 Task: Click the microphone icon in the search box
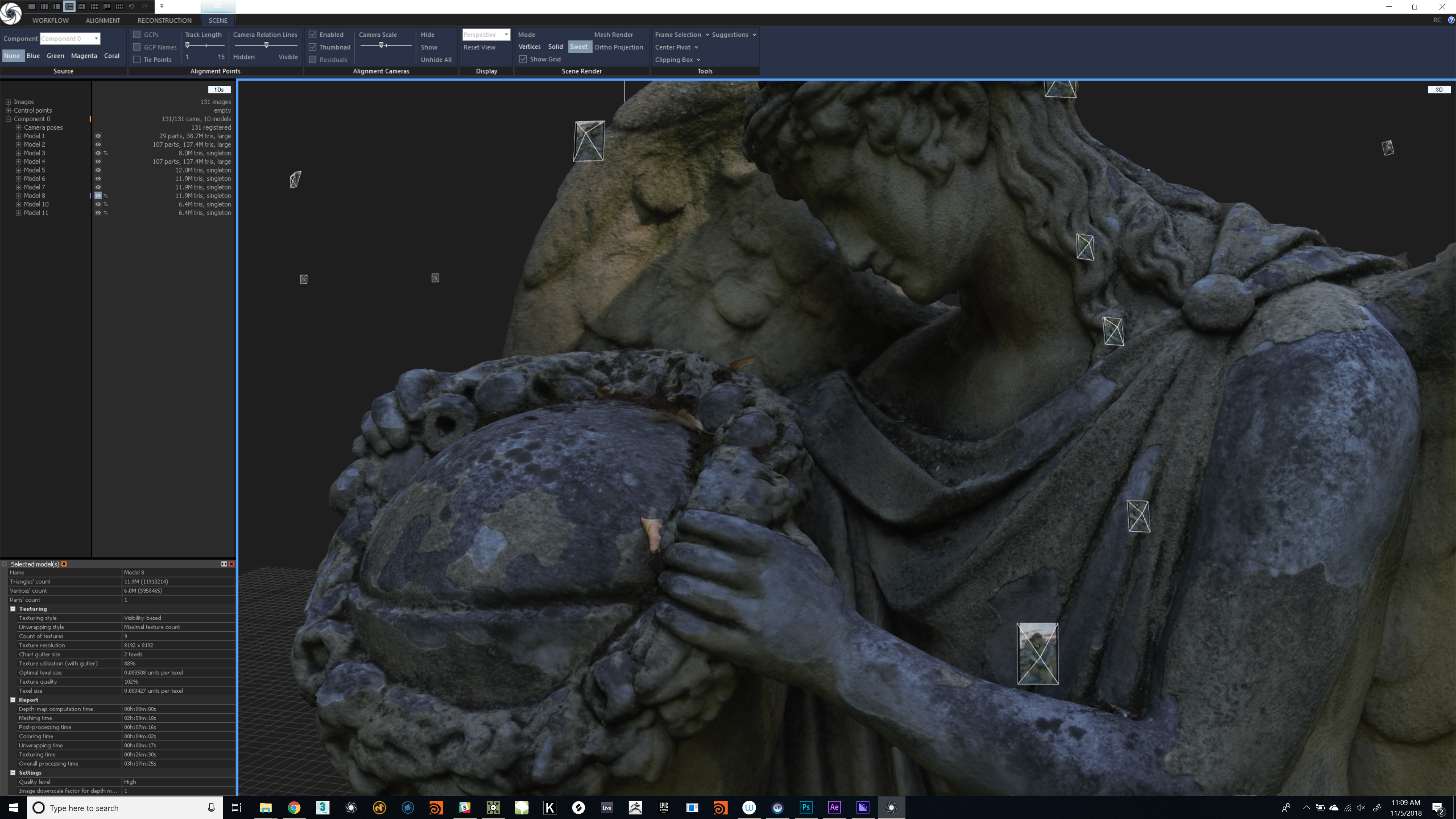point(211,808)
